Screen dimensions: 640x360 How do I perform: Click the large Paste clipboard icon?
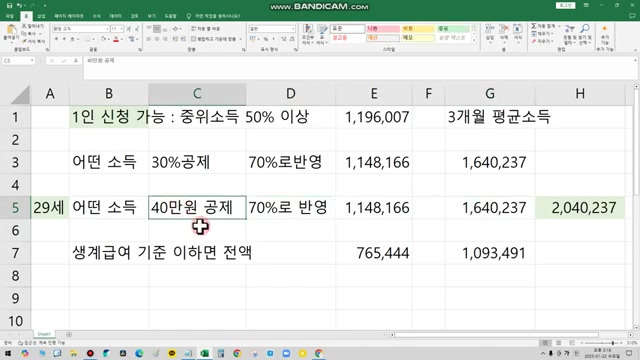pyautogui.click(x=11, y=30)
